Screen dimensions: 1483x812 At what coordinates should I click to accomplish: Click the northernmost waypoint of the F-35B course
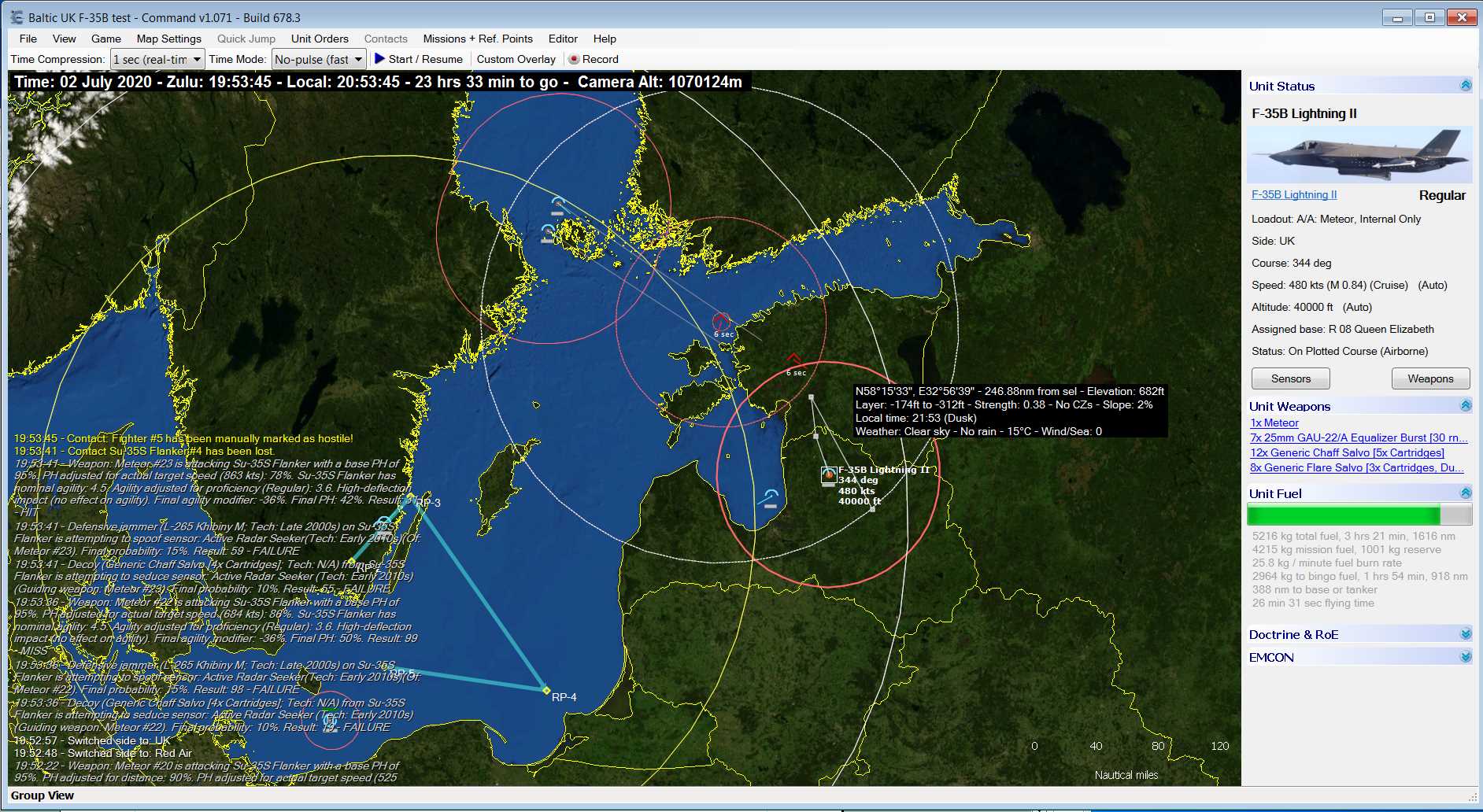click(812, 397)
